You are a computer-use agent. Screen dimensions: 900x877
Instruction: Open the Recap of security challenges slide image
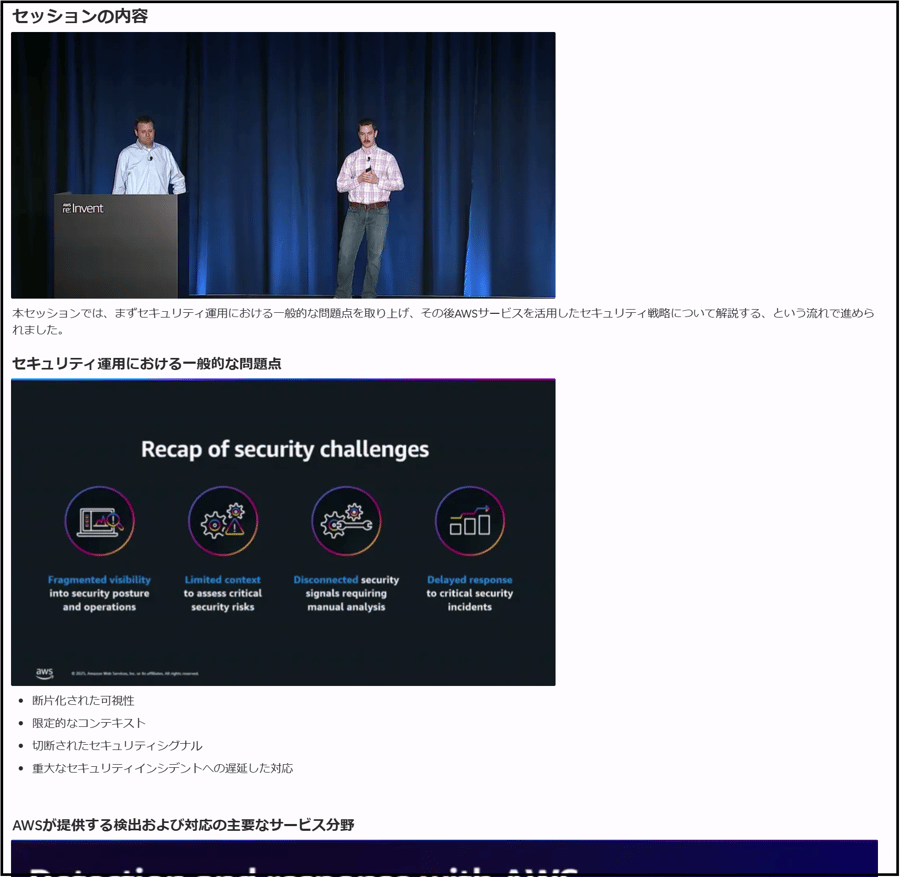[x=283, y=531]
